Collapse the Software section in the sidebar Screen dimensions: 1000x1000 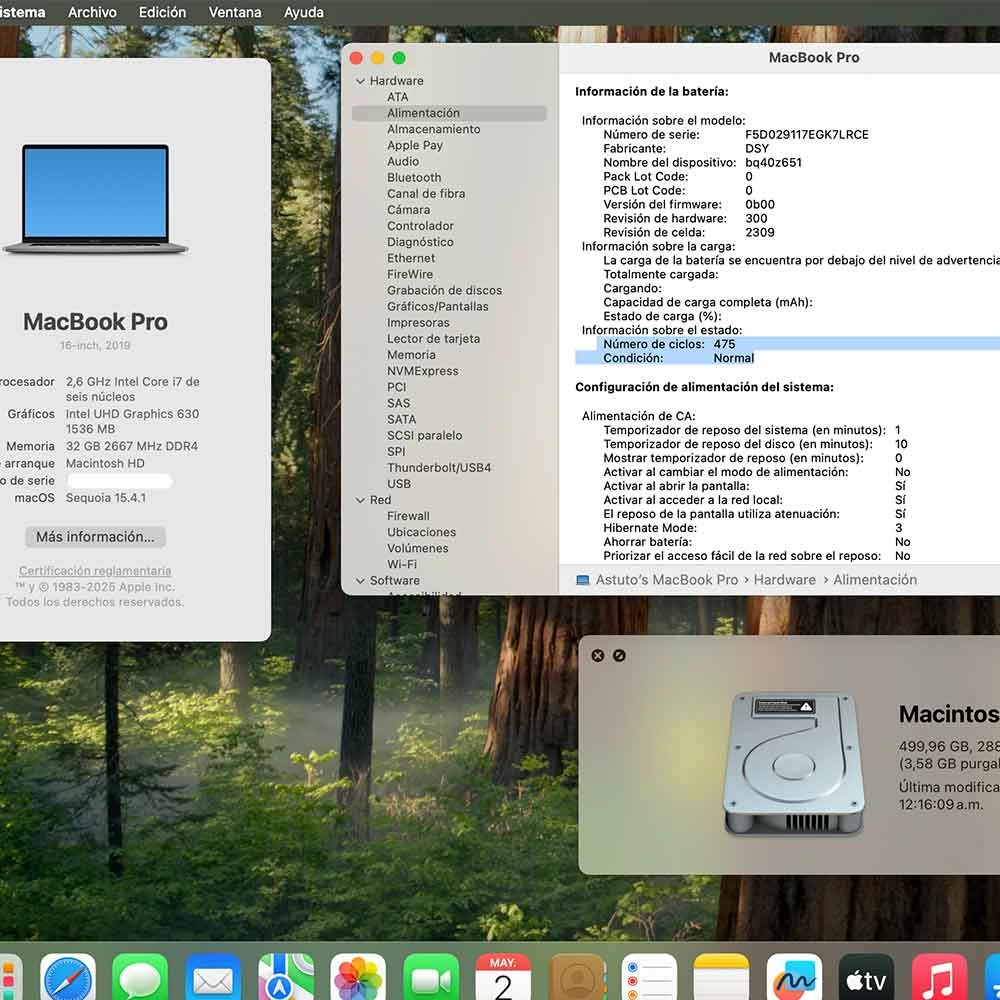click(x=360, y=581)
